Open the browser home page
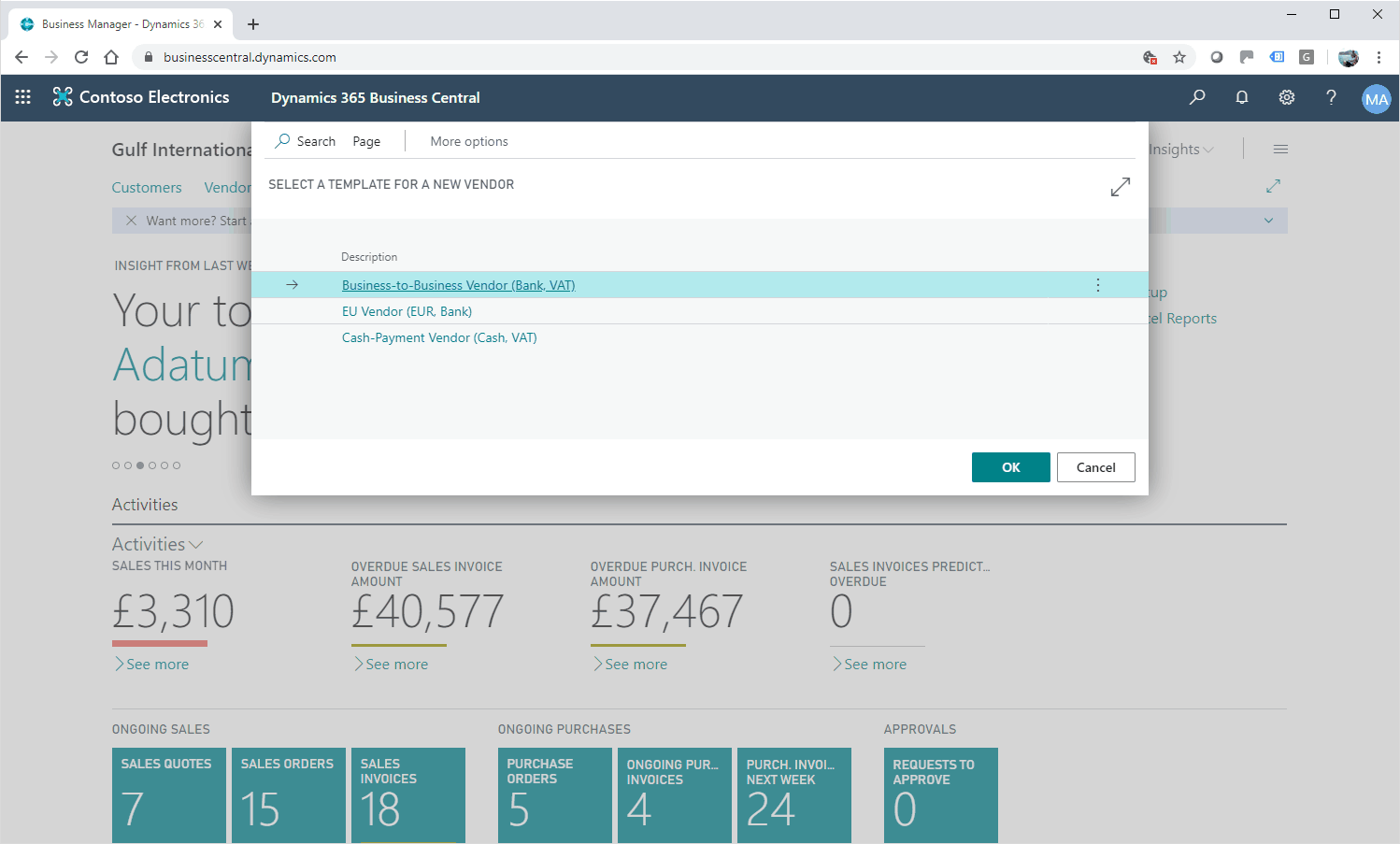 pos(111,57)
